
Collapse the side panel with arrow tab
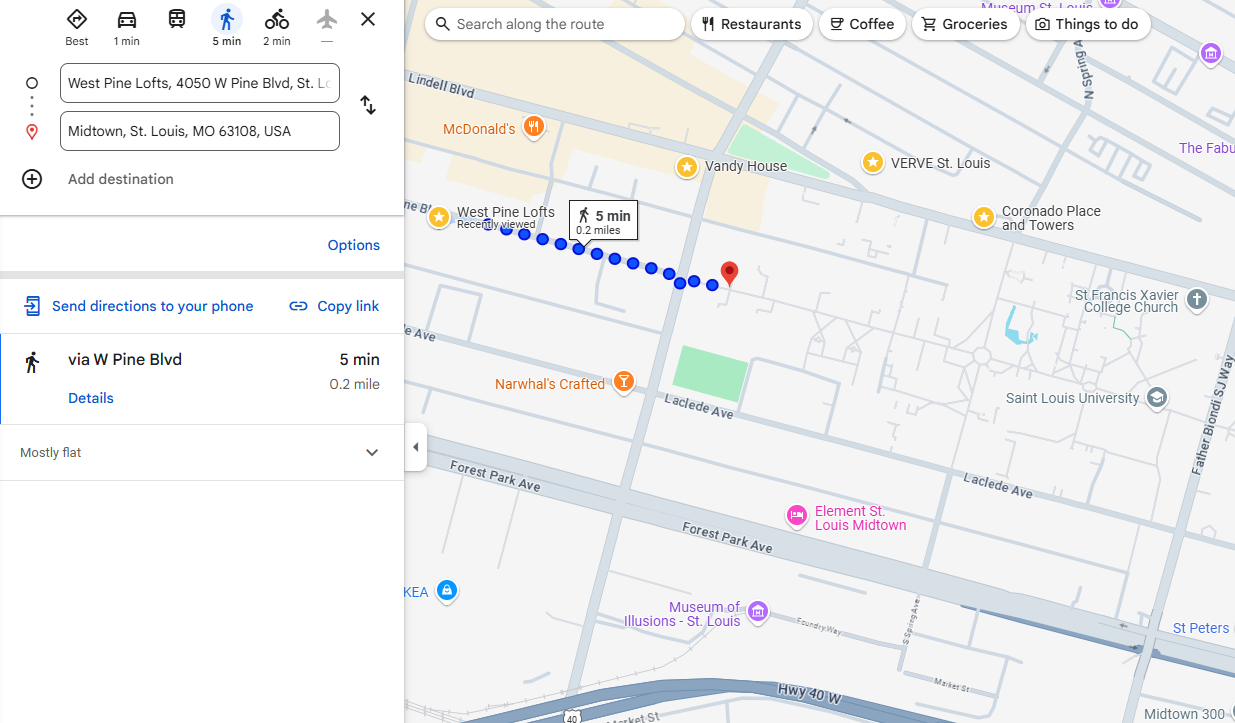[x=416, y=447]
